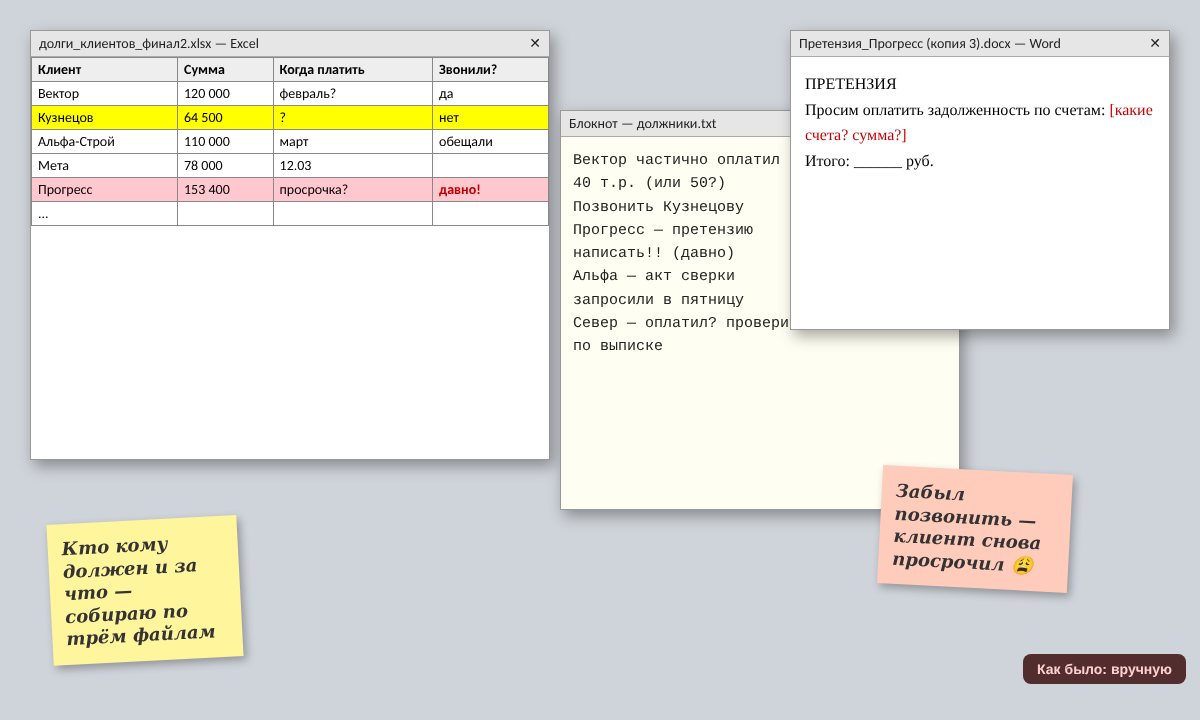Click the amount cell '120 000'
The width and height of the screenshot is (1200, 720).
[226, 94]
